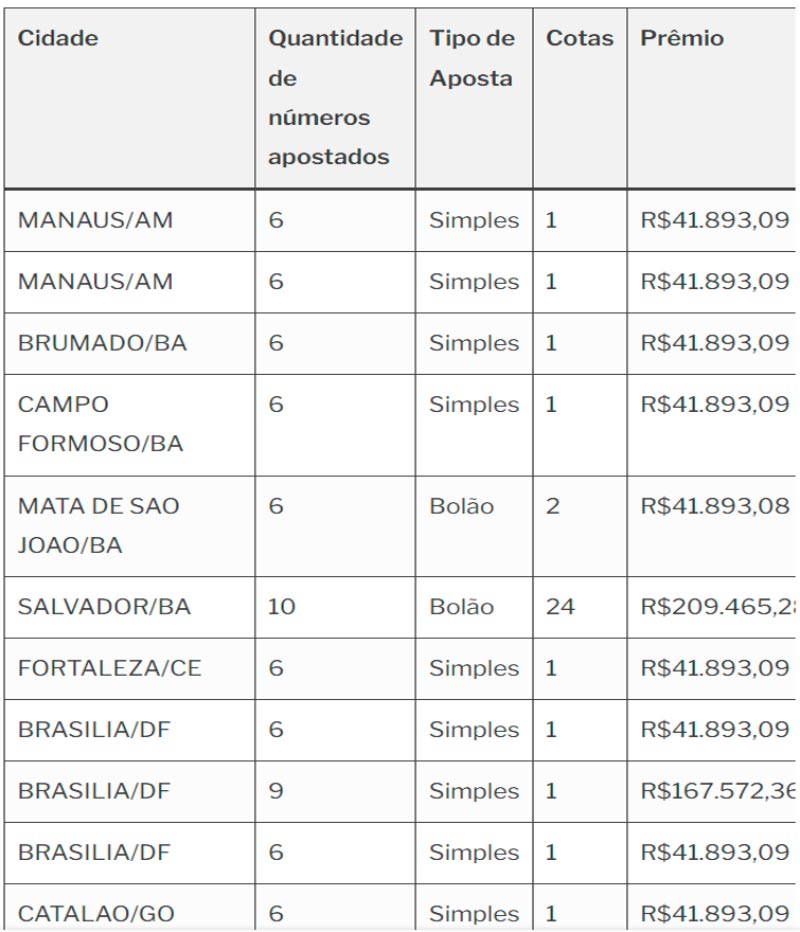The height and width of the screenshot is (932, 800).
Task: Select the MATA DE SAO JOAO/BA cell
Action: pos(98,525)
